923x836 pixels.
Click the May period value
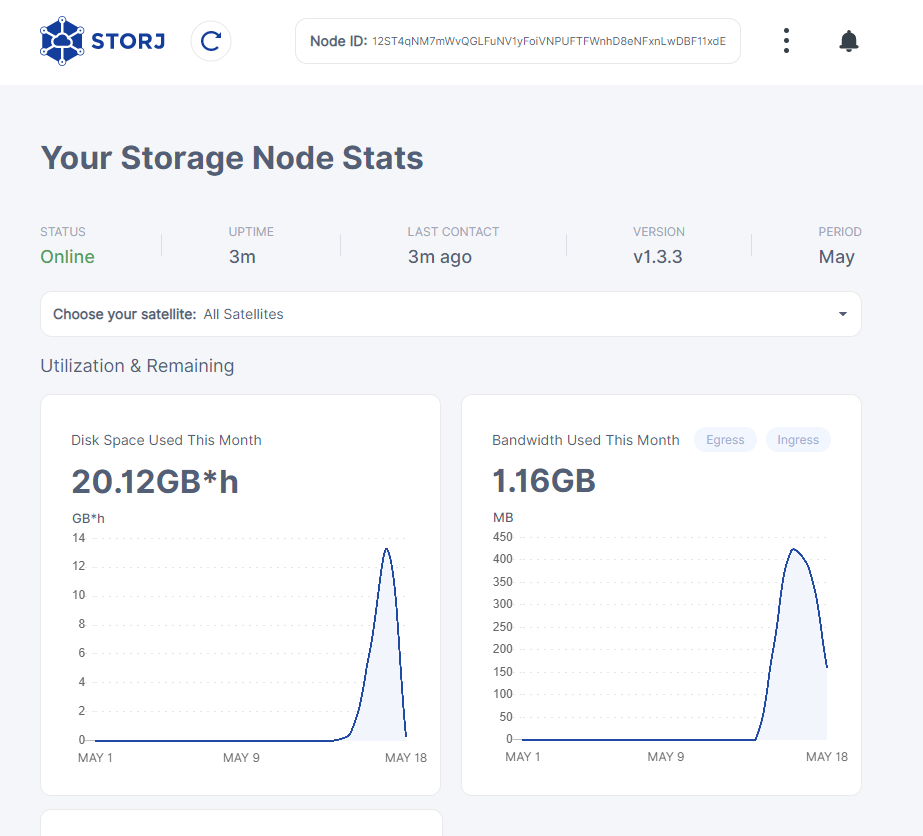836,257
